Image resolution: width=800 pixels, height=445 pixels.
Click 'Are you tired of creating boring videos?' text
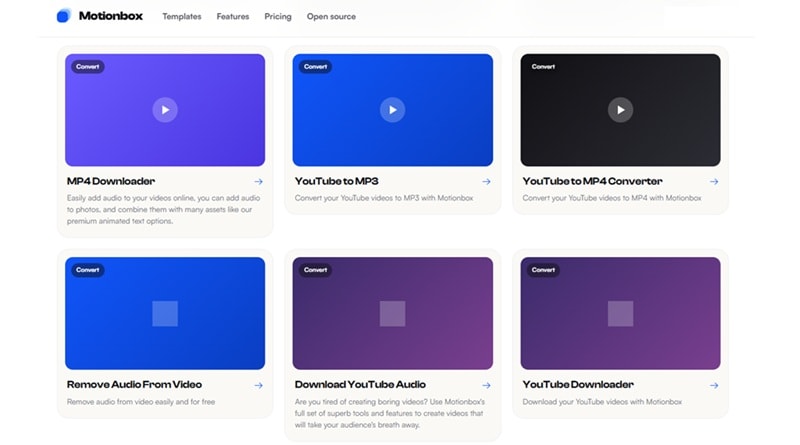tap(360, 402)
